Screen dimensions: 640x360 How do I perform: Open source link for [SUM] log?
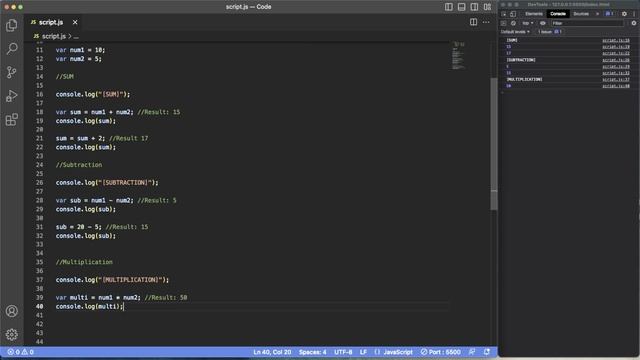[x=616, y=40]
